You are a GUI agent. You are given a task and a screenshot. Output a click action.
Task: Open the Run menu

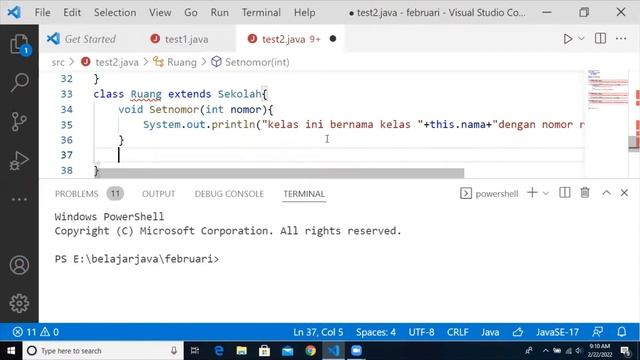[220, 13]
